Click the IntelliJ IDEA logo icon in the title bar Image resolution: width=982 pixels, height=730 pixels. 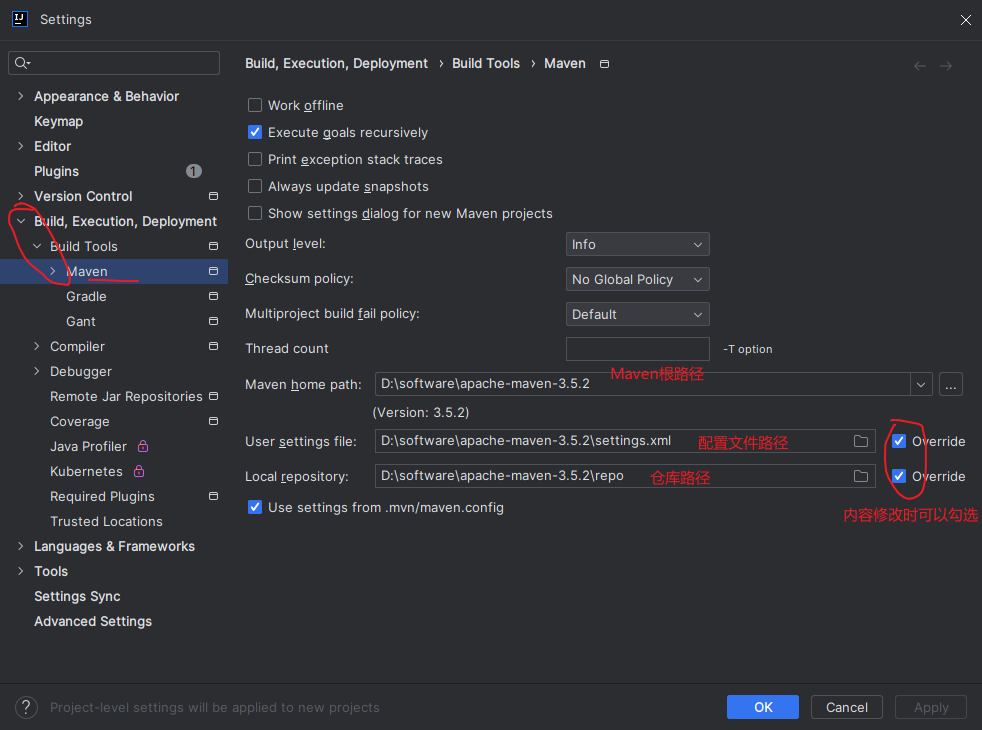(19, 19)
